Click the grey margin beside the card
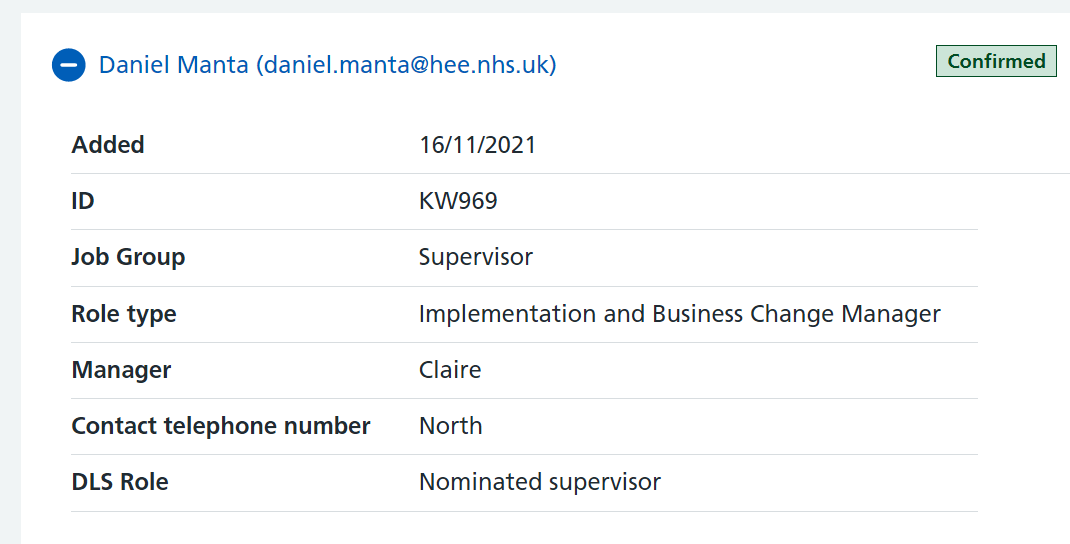1070x544 pixels. [10, 273]
